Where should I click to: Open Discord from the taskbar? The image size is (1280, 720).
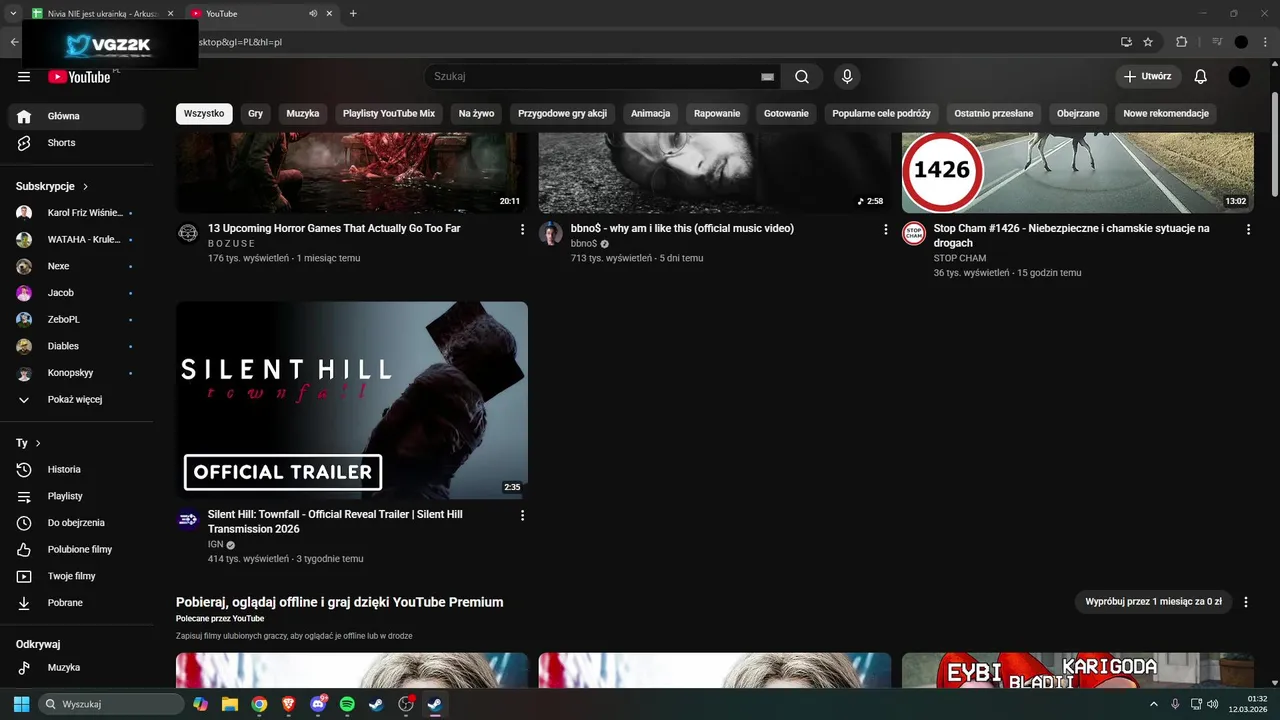click(318, 704)
